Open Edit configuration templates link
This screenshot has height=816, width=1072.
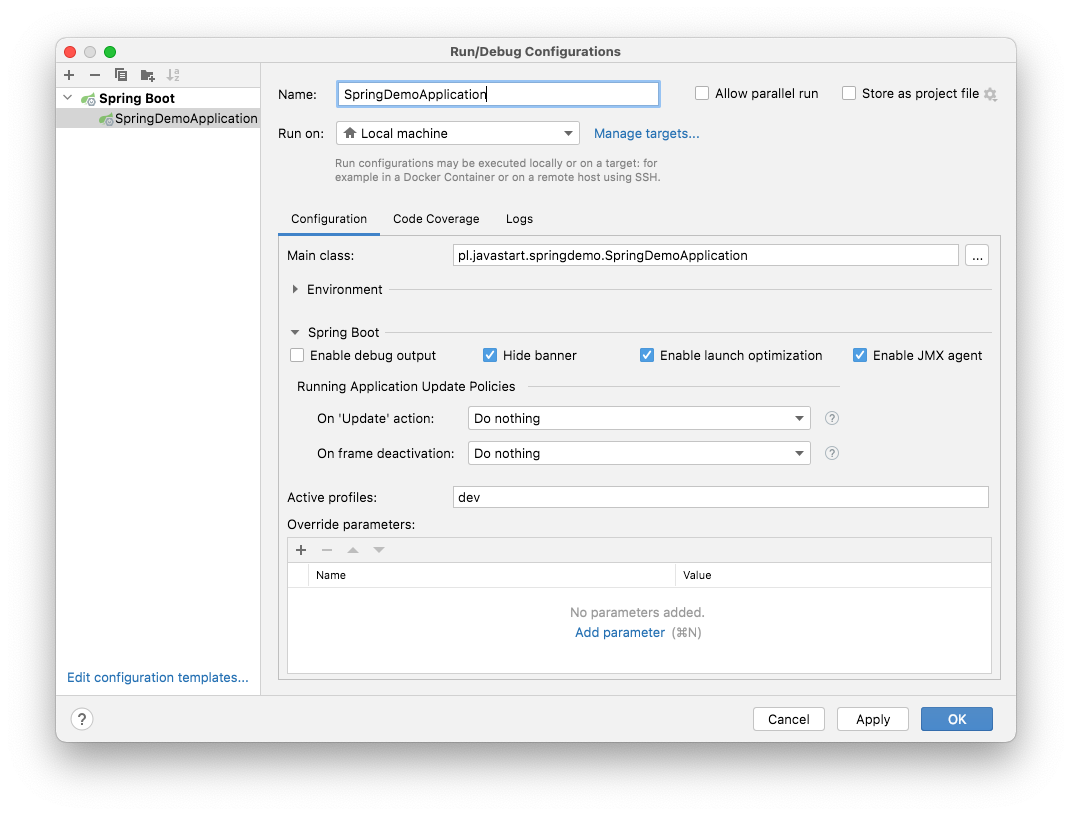click(x=157, y=677)
